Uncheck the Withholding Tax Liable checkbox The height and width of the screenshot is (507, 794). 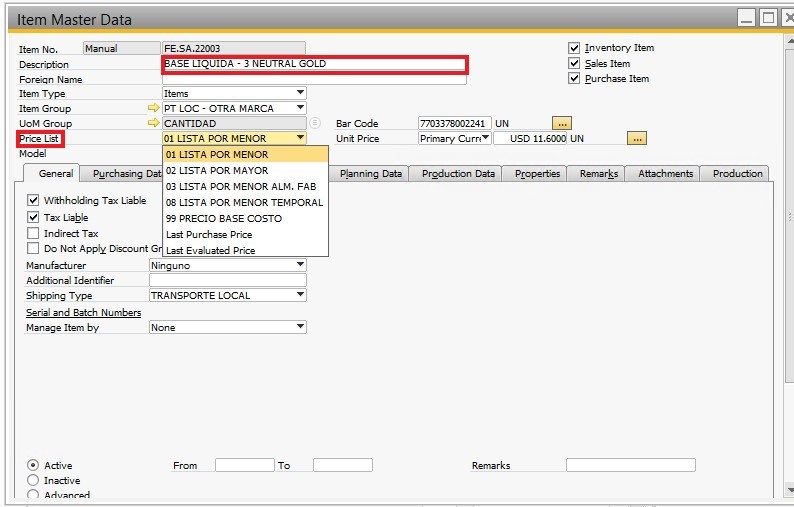click(33, 201)
